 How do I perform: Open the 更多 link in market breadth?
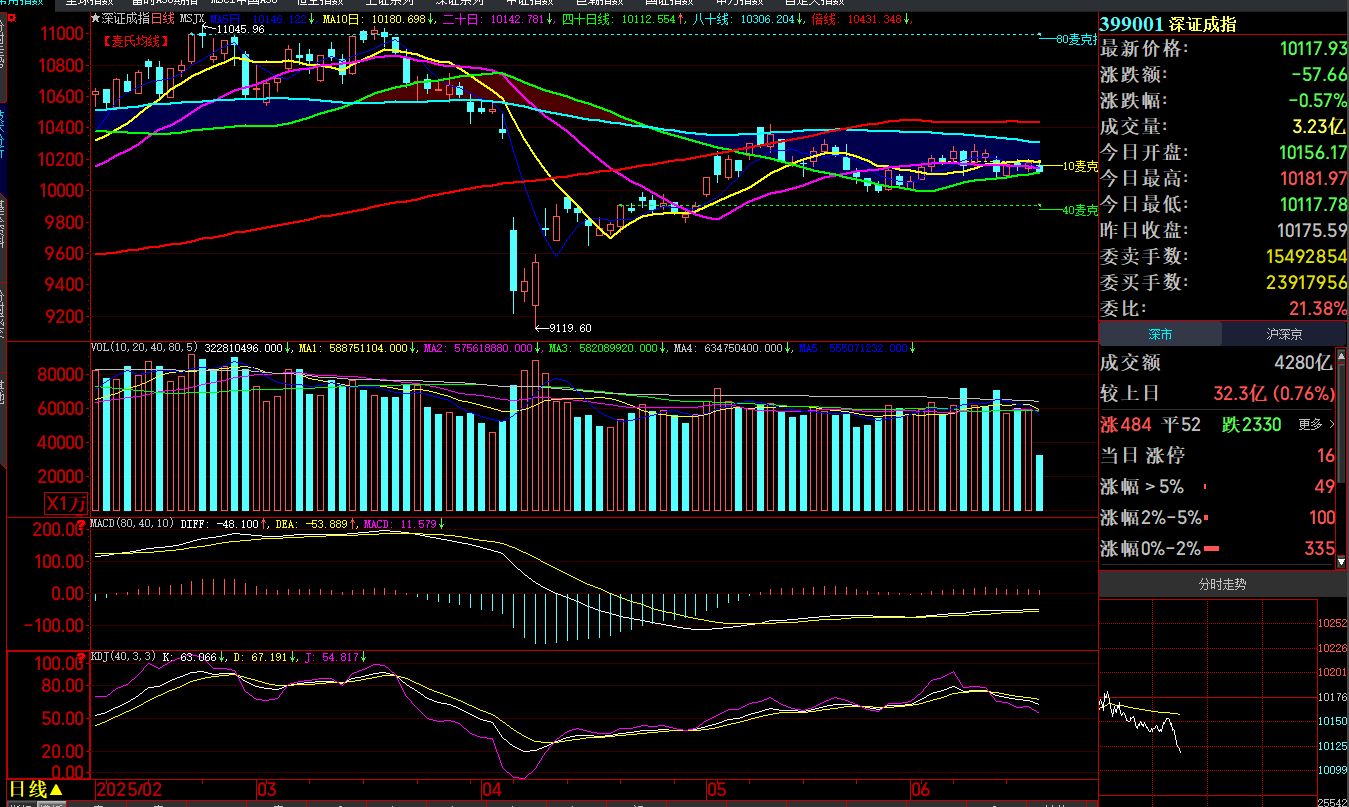click(x=1317, y=425)
